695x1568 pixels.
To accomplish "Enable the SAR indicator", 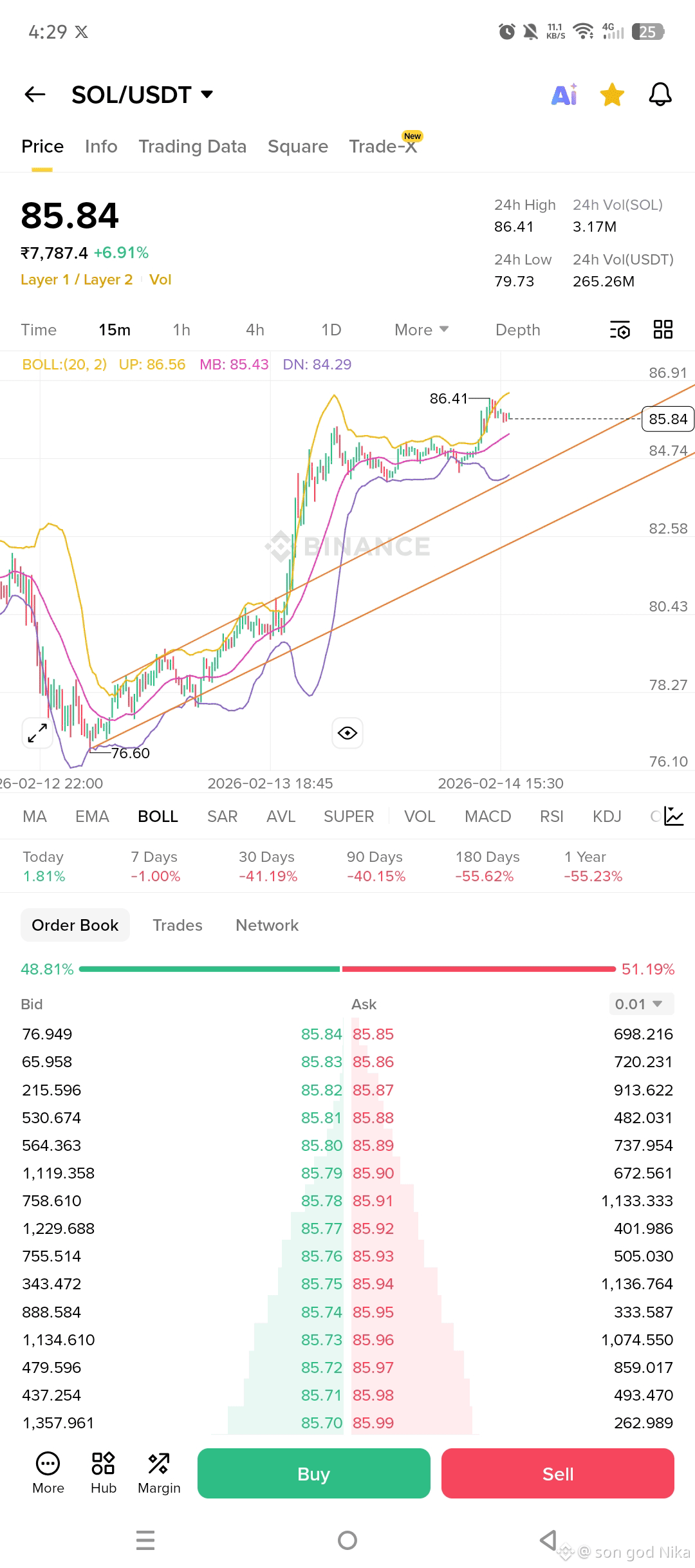I will pos(222,816).
